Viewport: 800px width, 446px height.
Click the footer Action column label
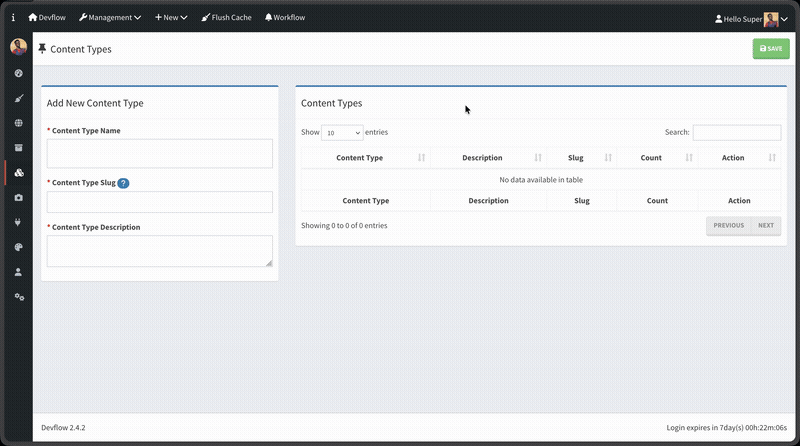tap(739, 201)
